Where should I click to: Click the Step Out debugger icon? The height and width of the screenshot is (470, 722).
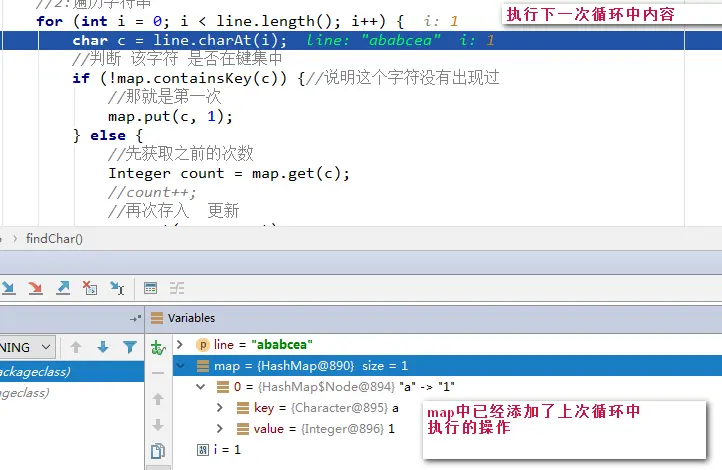[63, 289]
